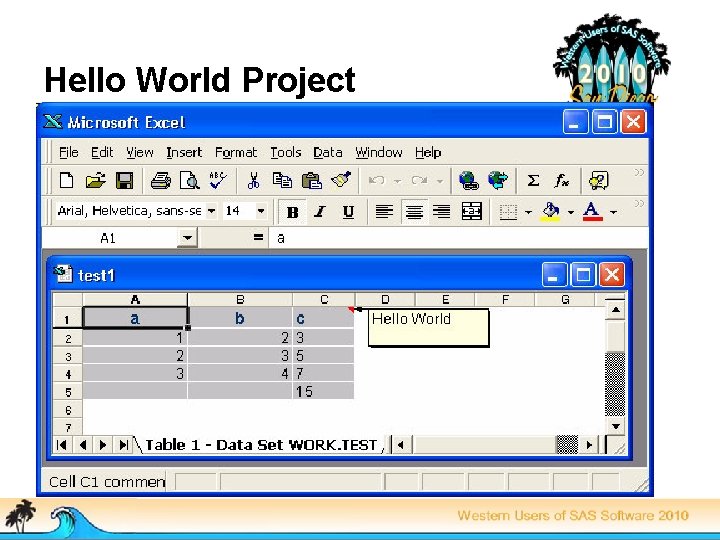Go to the first sheet tab
Screen dimensions: 720x540
tap(62, 445)
